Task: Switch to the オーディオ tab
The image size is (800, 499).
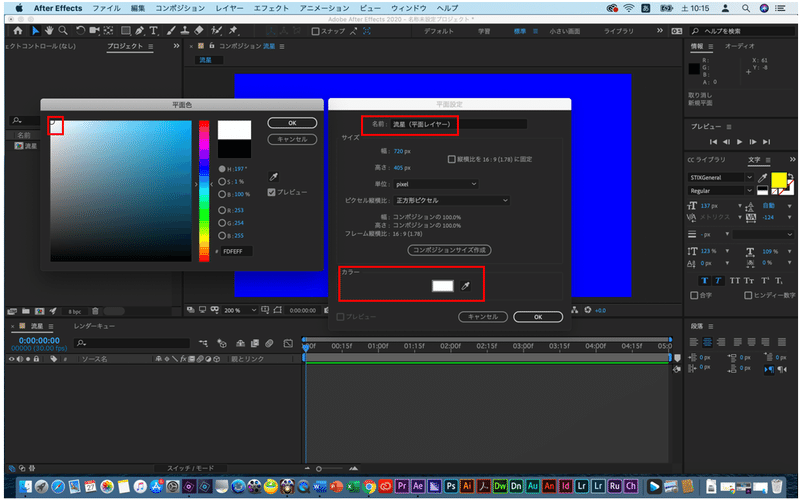Action: coord(739,46)
